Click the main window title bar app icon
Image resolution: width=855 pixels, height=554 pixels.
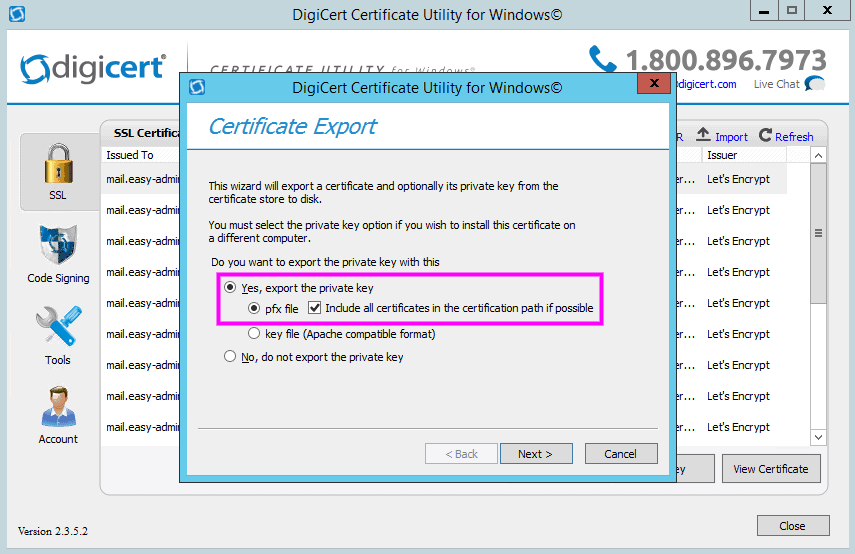click(x=17, y=14)
